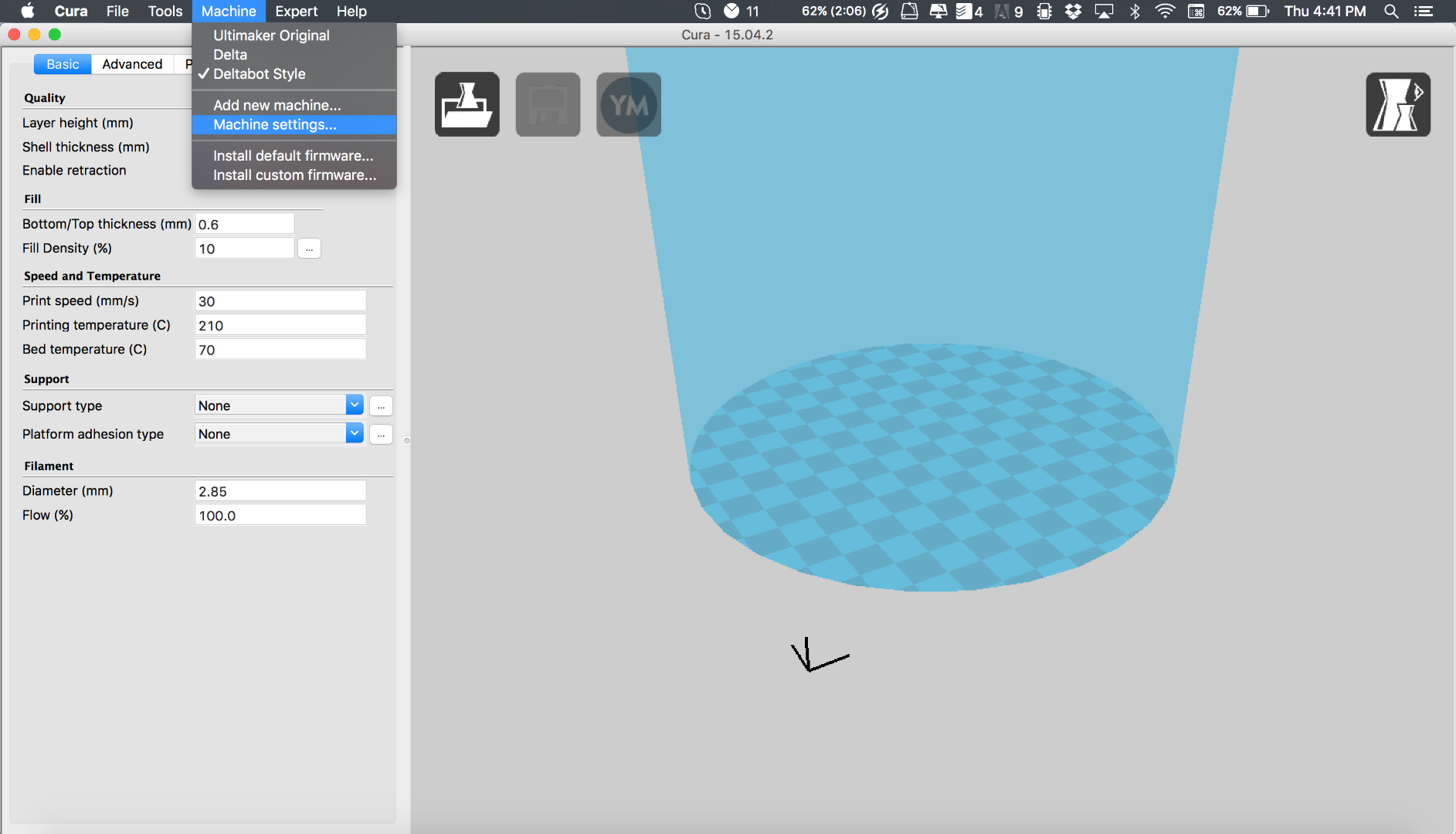1456x834 pixels.
Task: Click the greyed-out Save toolpath icon
Action: (x=548, y=104)
